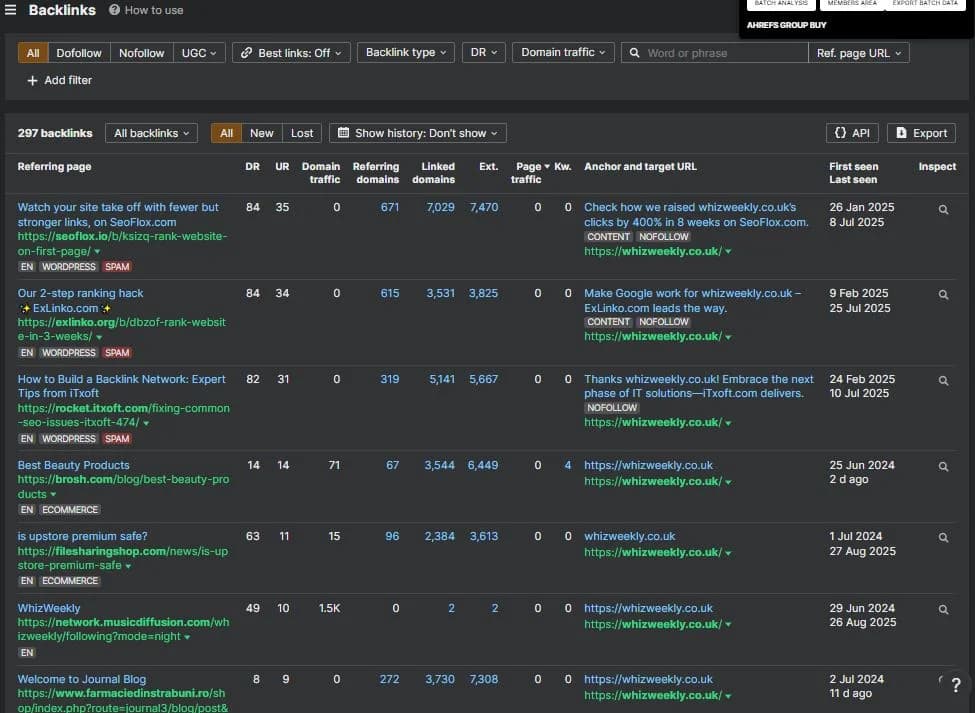Click Add filter
This screenshot has height=713, width=975.
(60, 81)
